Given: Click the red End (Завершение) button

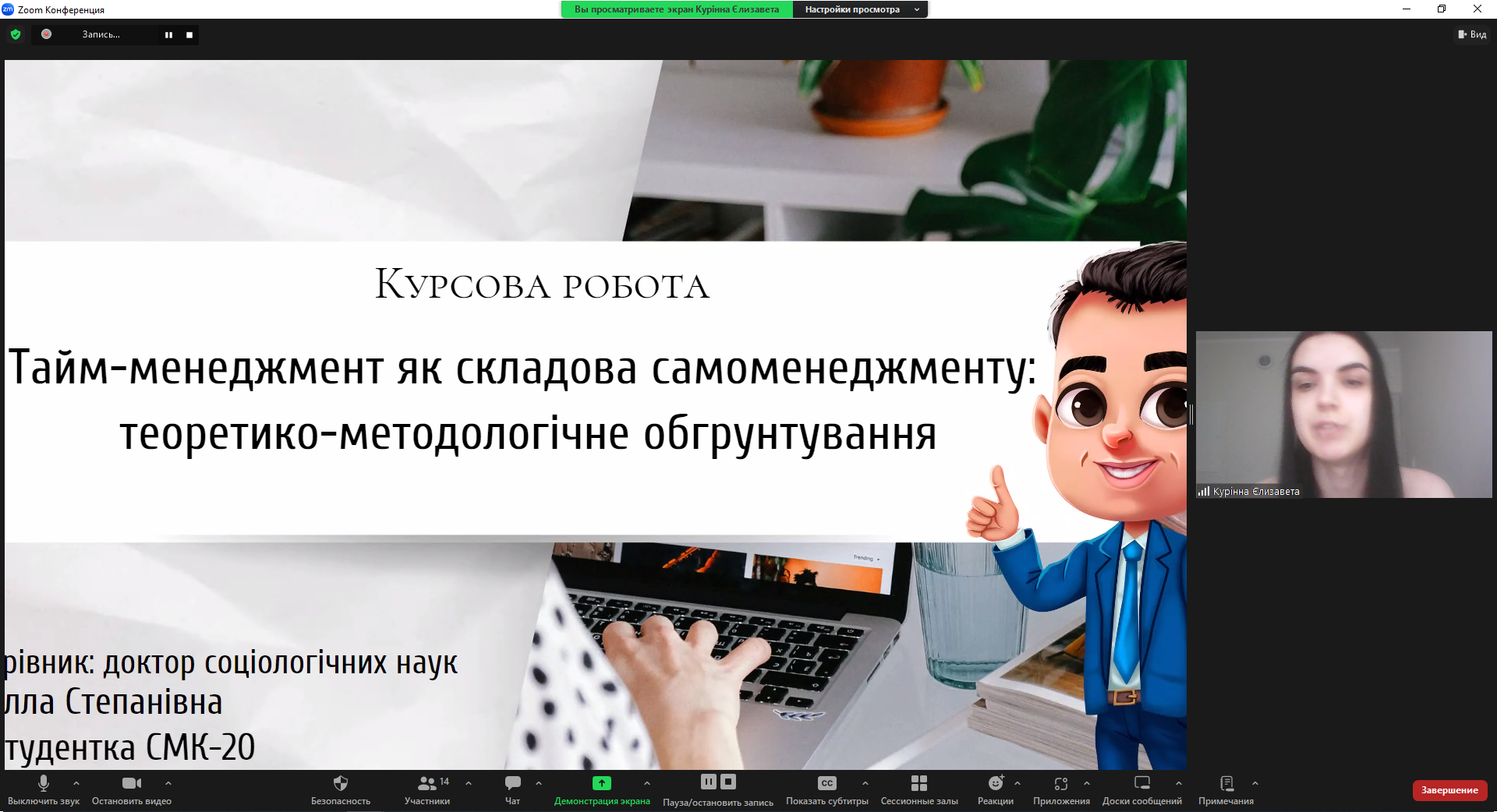Looking at the screenshot, I should 1449,790.
